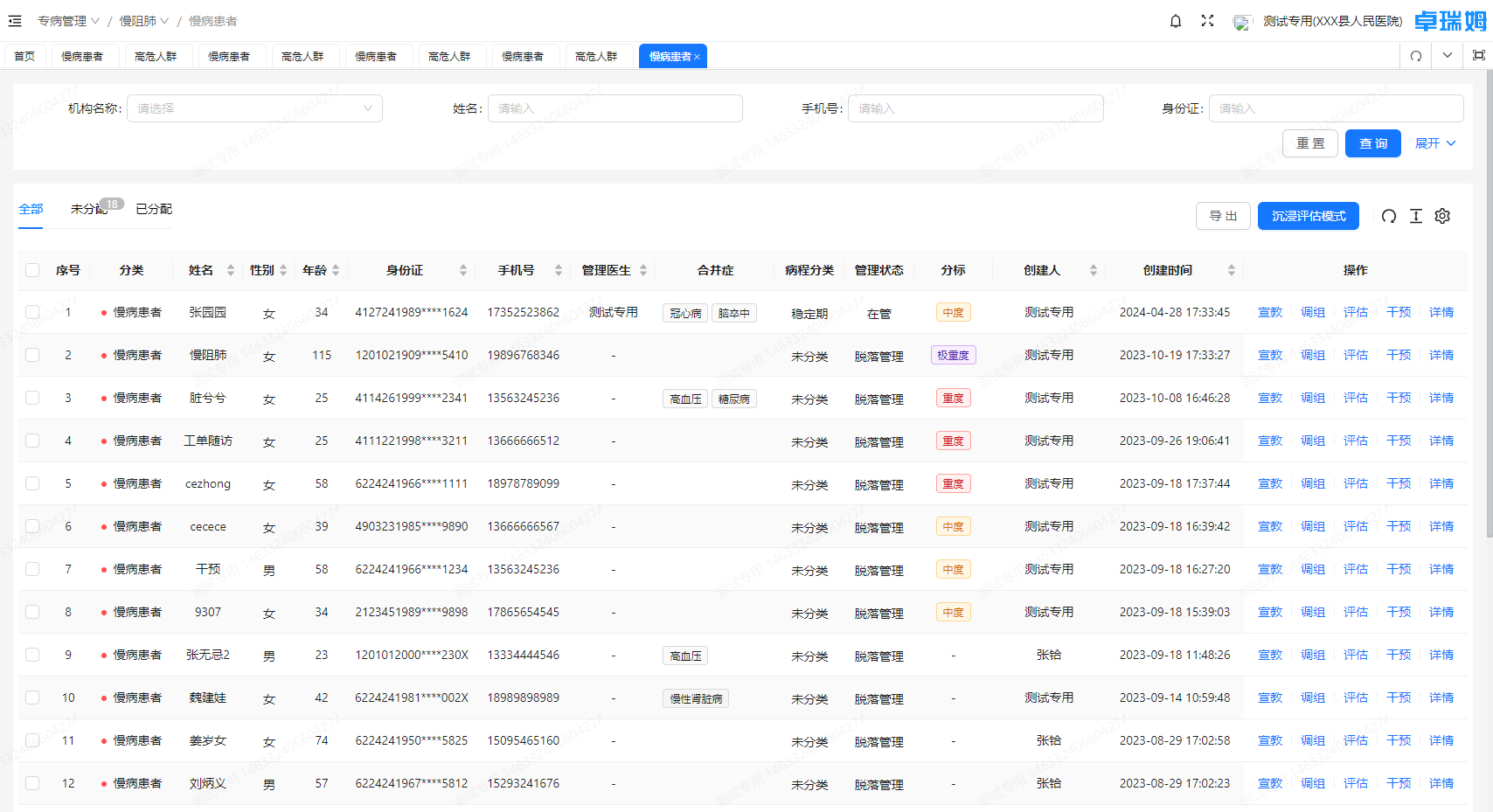1493x812 pixels.
Task: Export data using the 导出 button
Action: (1223, 216)
